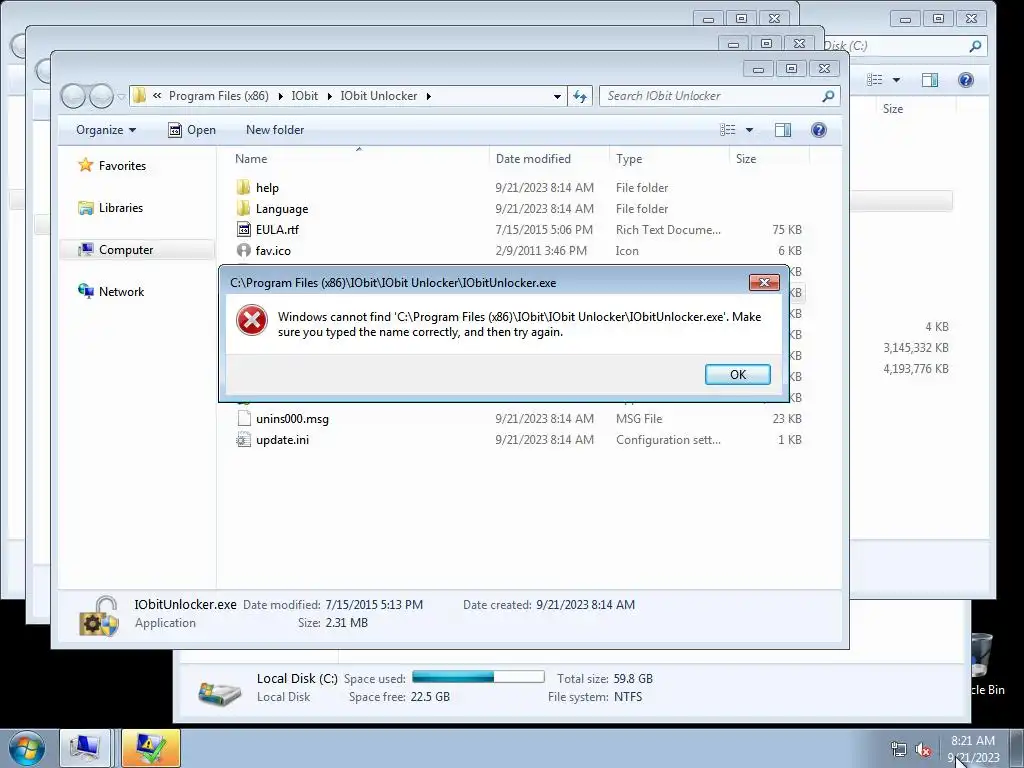1024x768 pixels.
Task: Select the Language folder icon
Action: (244, 208)
